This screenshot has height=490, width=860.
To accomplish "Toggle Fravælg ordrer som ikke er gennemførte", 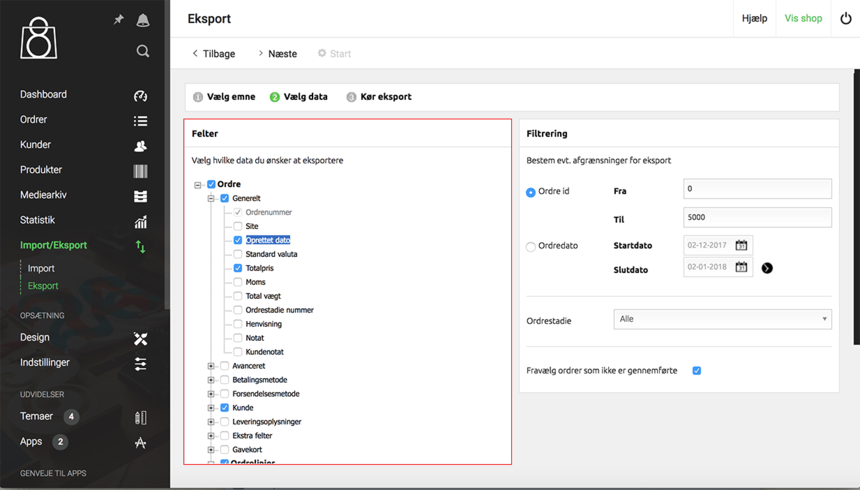I will pyautogui.click(x=697, y=371).
